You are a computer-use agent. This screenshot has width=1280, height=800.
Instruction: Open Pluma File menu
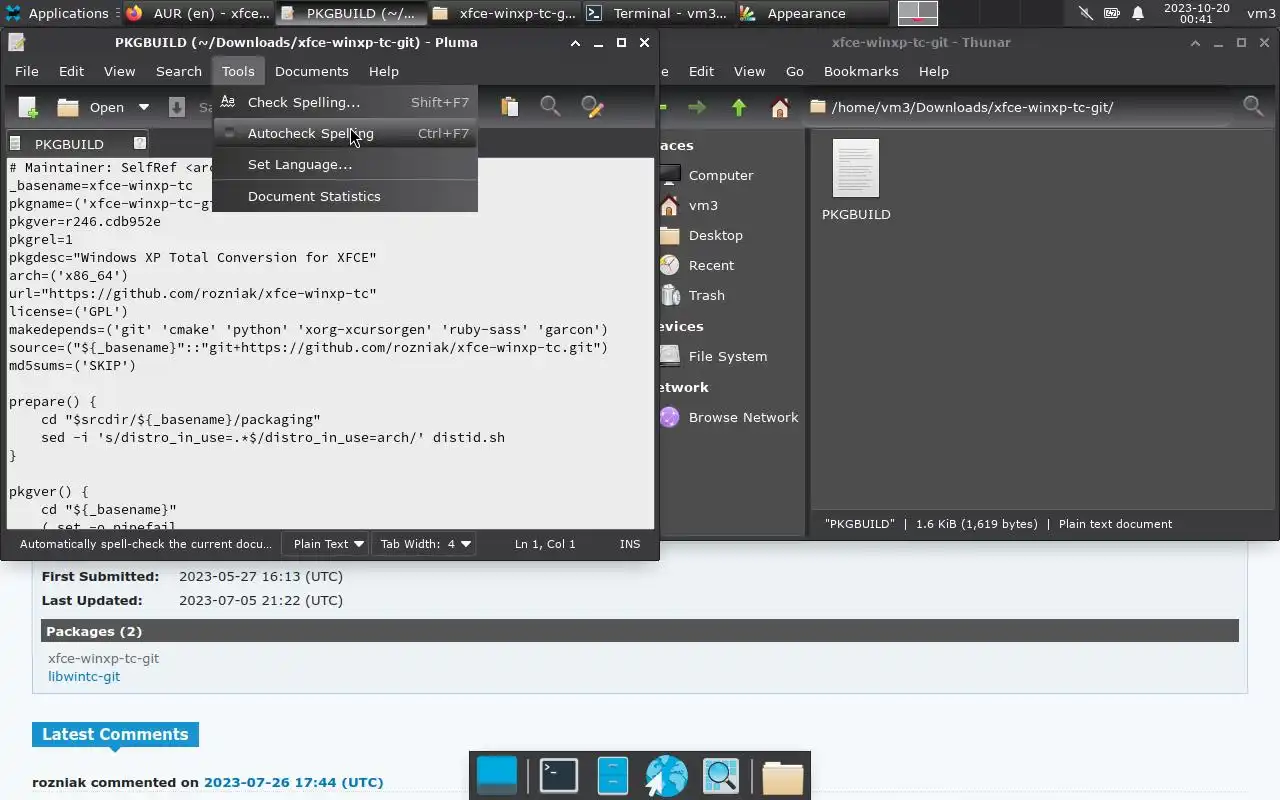27,71
